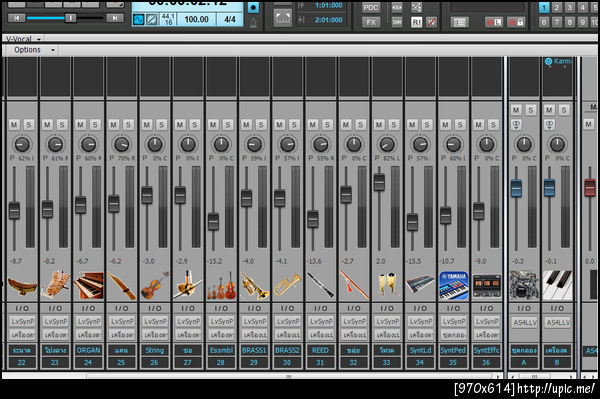This screenshot has width=600, height=399.
Task: Click the REED track name label
Action: point(321,350)
